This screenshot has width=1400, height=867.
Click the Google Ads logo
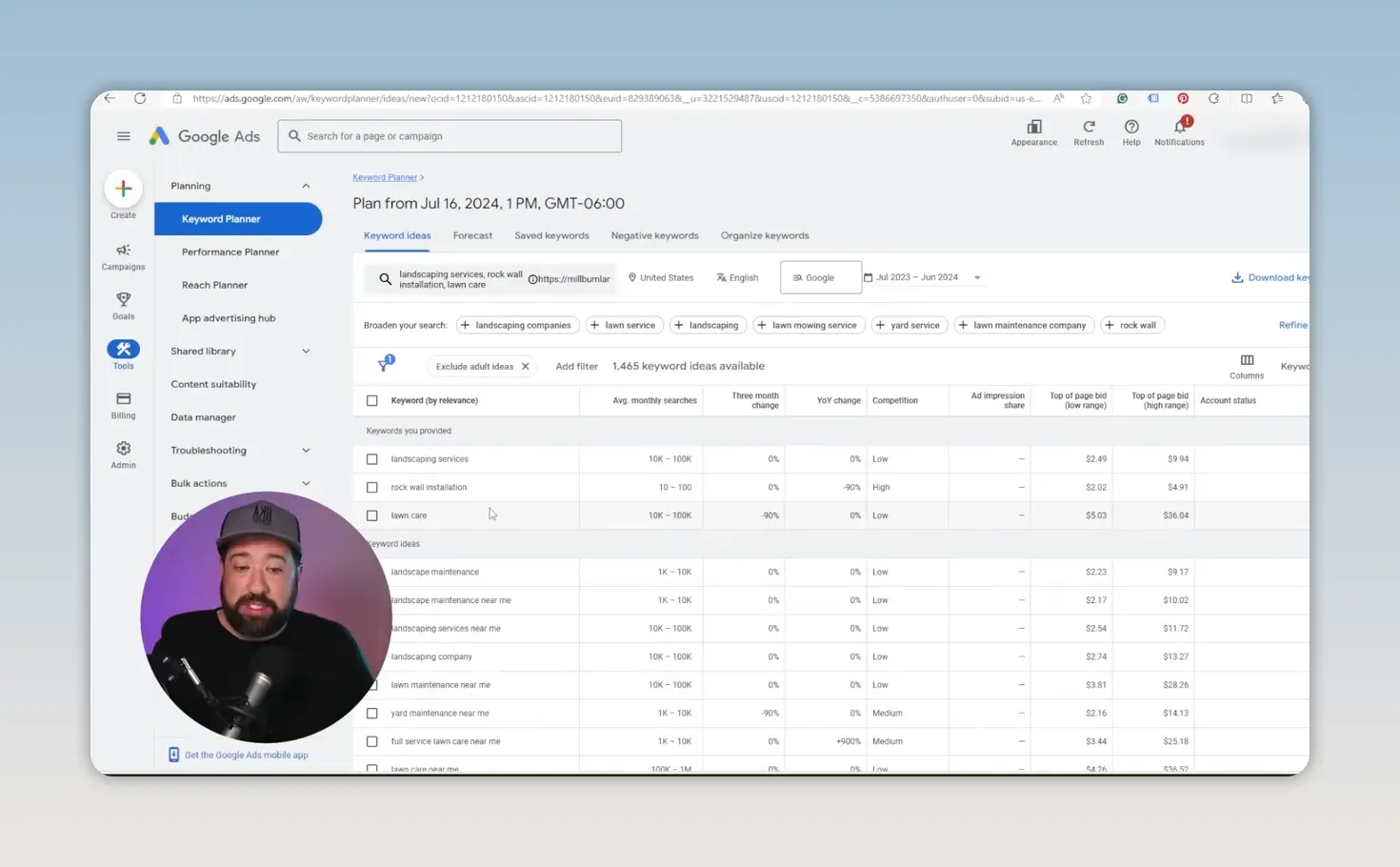coord(205,136)
